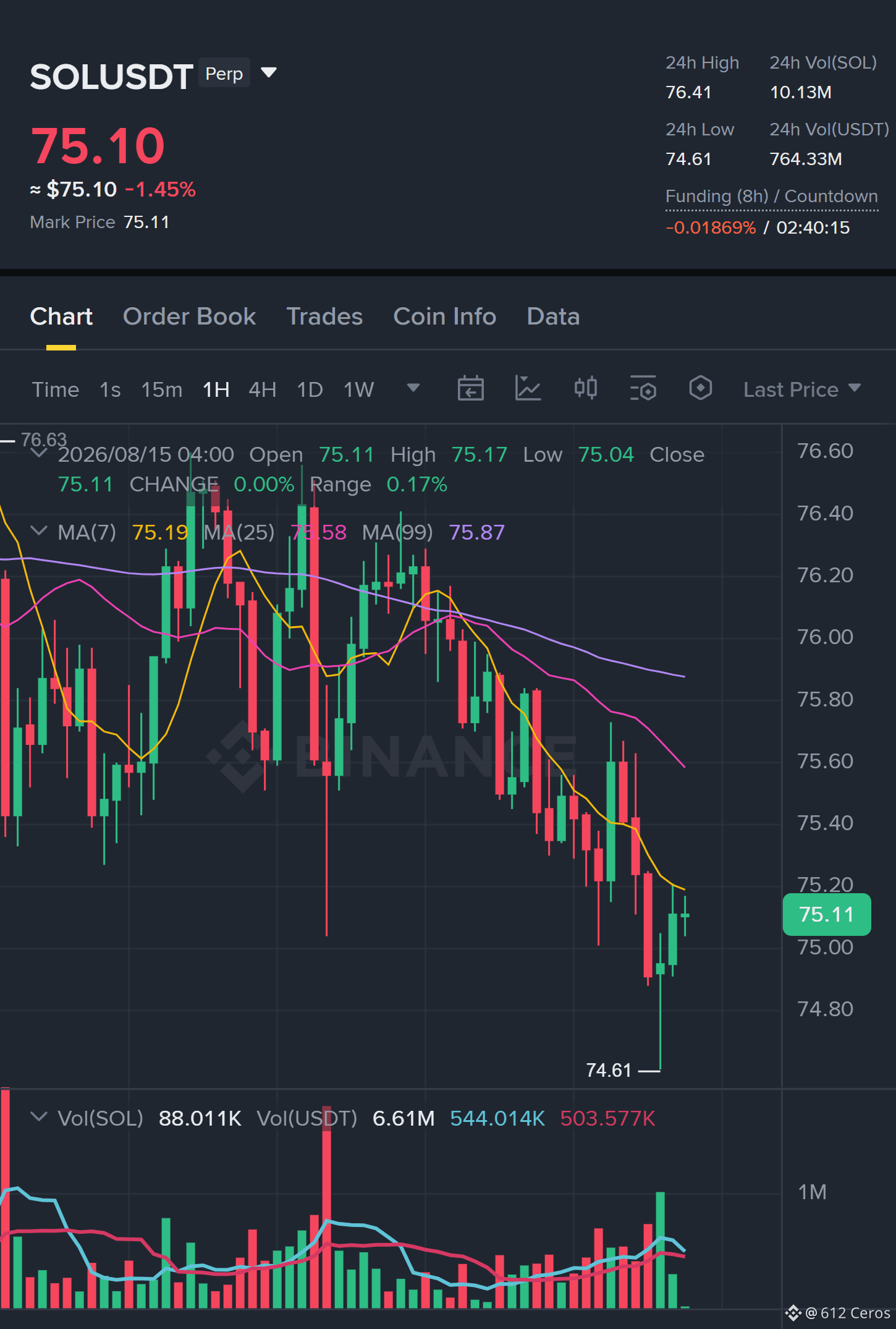Select the 1H timeframe
This screenshot has height=1329, width=896.
216,389
